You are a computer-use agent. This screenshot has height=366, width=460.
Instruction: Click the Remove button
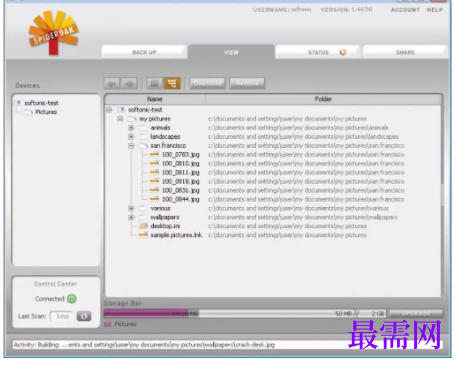[247, 83]
